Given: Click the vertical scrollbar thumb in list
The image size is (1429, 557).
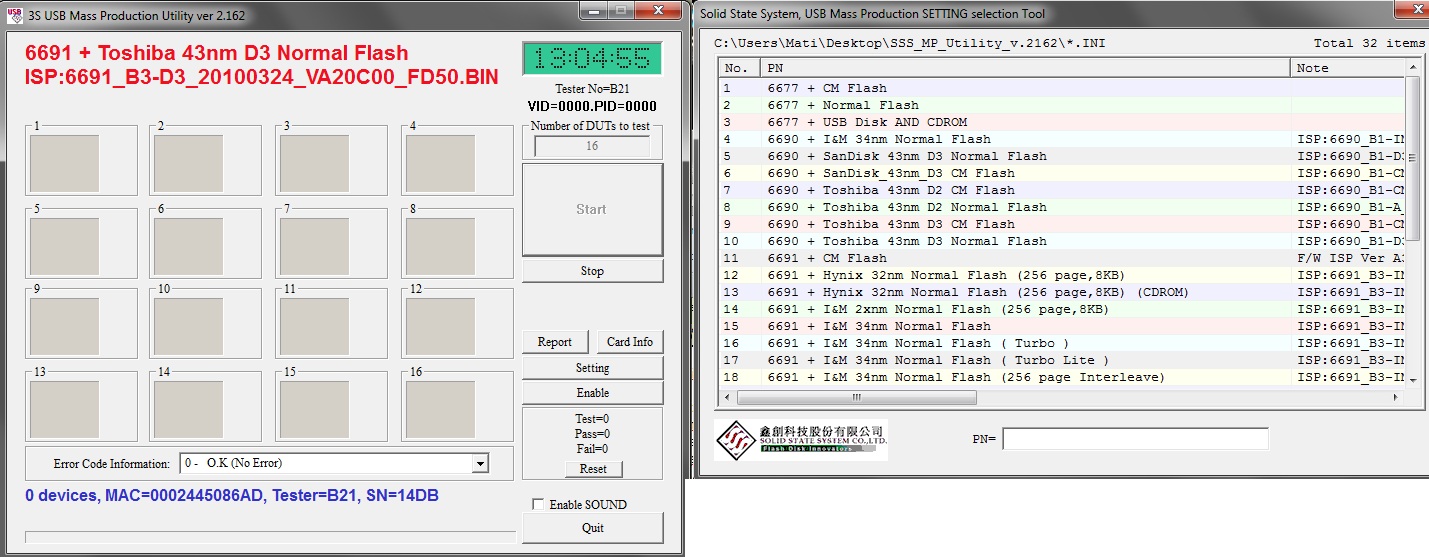Looking at the screenshot, I should 1414,159.
